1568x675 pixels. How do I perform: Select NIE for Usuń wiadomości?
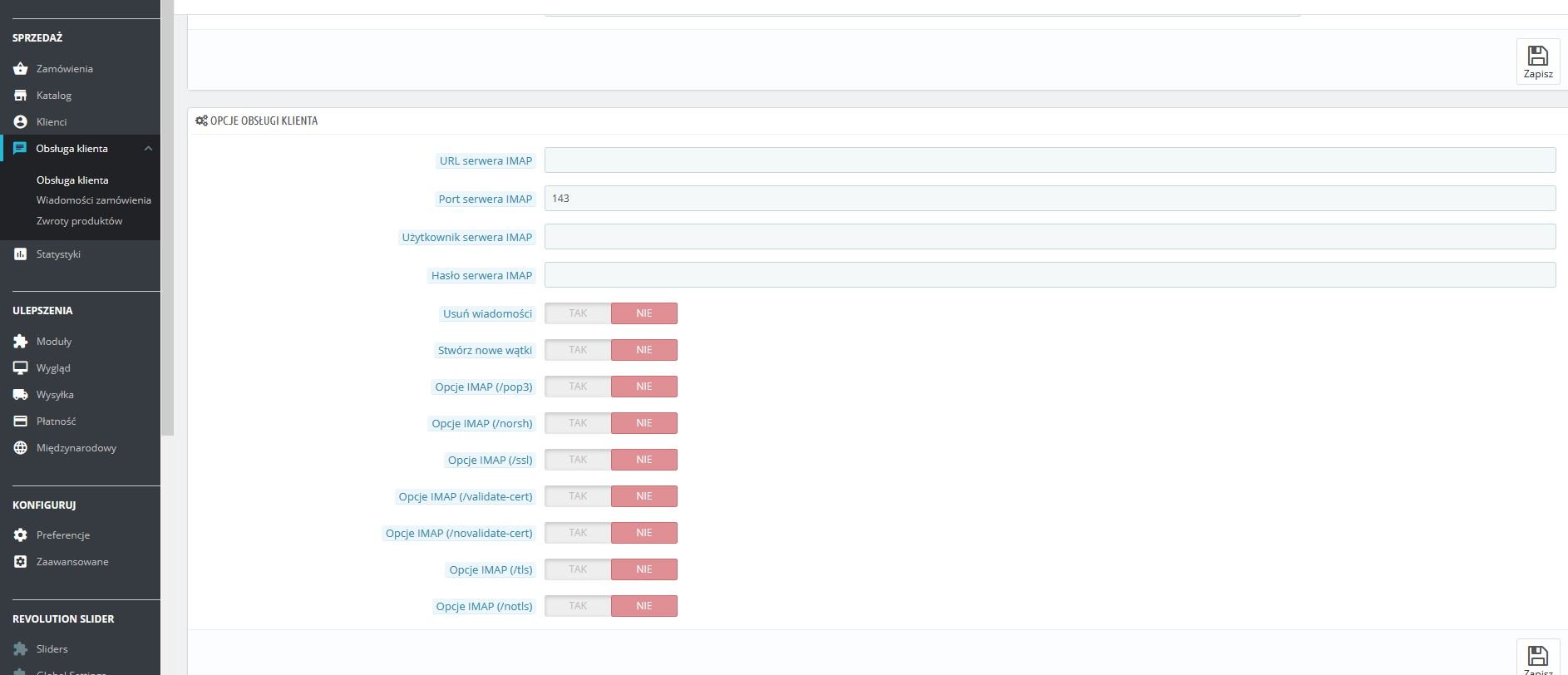tap(644, 313)
